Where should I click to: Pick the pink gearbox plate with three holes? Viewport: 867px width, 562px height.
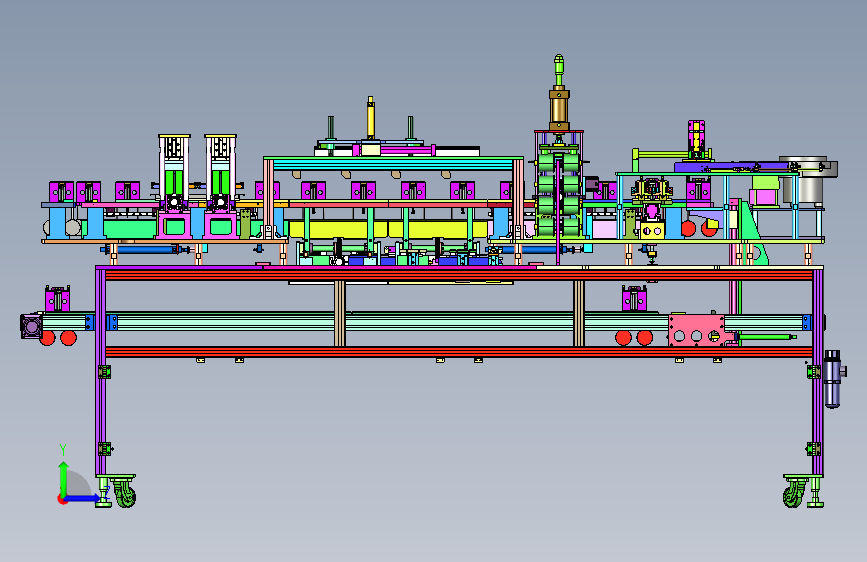(x=697, y=330)
